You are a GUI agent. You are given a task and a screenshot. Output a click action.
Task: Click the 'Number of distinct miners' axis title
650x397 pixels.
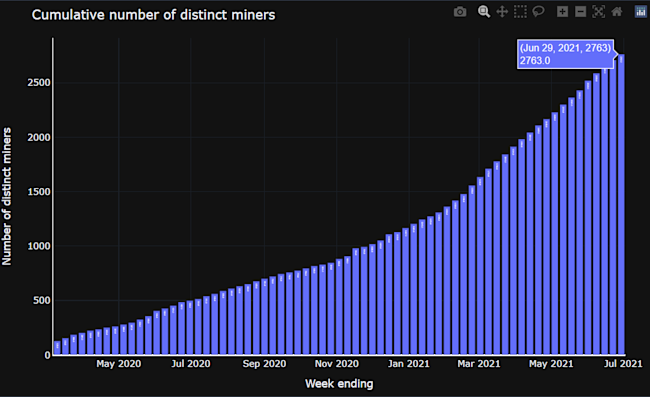7,196
